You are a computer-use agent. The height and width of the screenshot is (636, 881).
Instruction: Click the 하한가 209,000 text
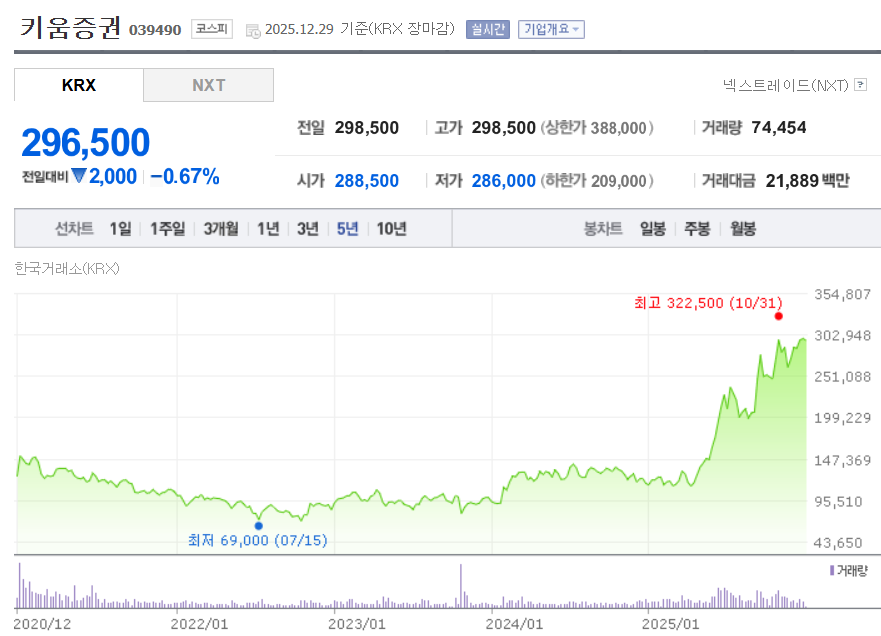click(597, 180)
